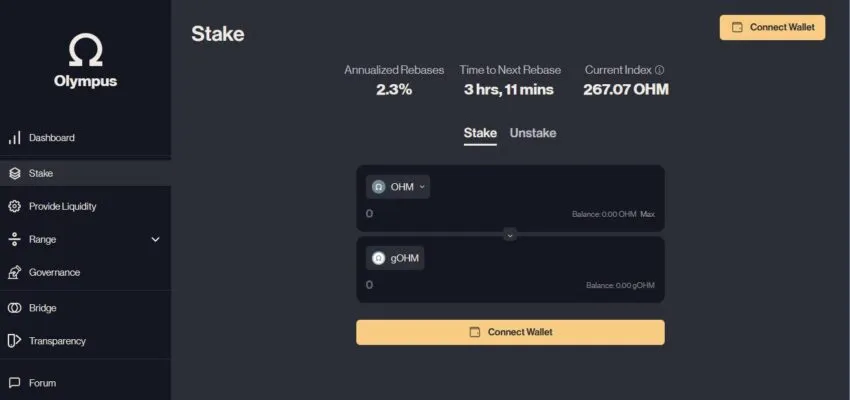Screen dimensions: 850x400
Task: Click the Stake layers icon in sidebar
Action: [x=14, y=173]
